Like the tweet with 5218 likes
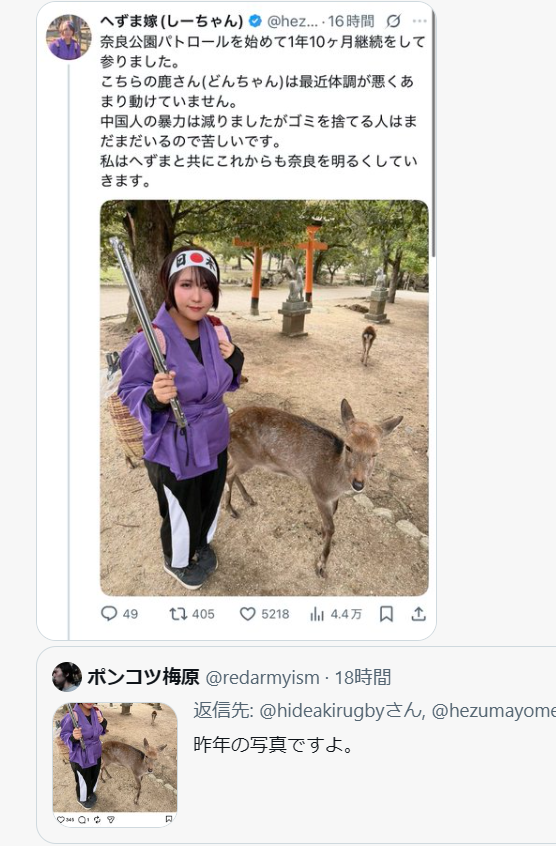The width and height of the screenshot is (556, 846). point(248,614)
